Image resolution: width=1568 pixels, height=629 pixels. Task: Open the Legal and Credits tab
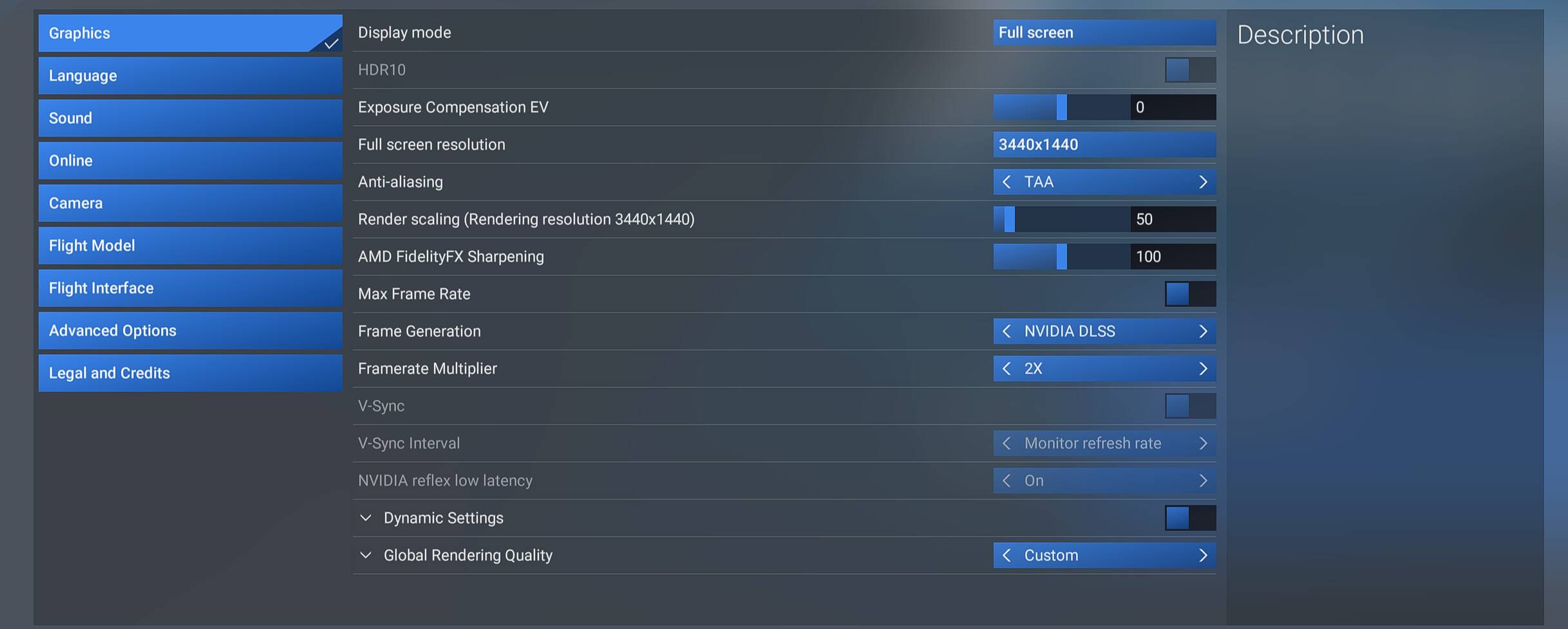(190, 373)
